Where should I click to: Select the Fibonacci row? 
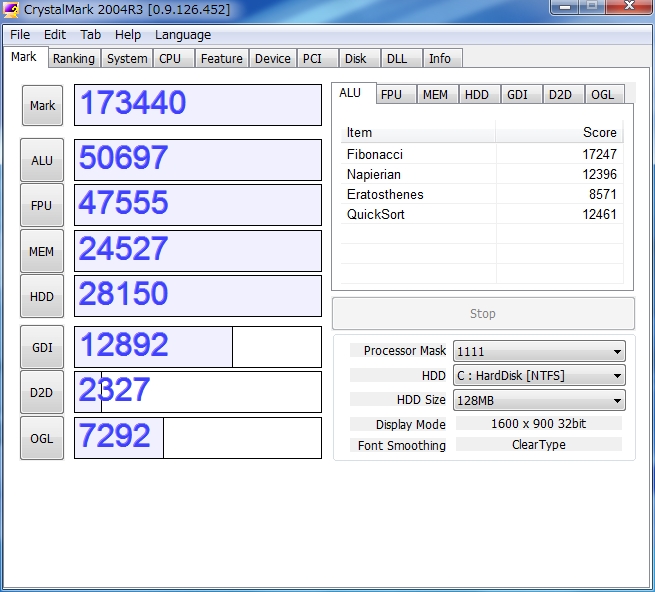click(x=482, y=154)
